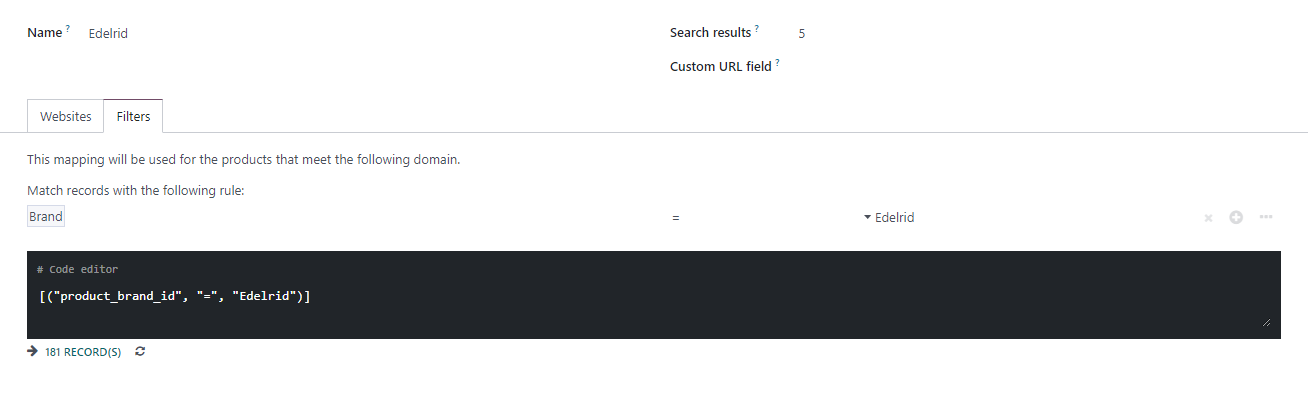Click the Name field containing Edelrid
This screenshot has width=1308, height=404.
point(360,33)
